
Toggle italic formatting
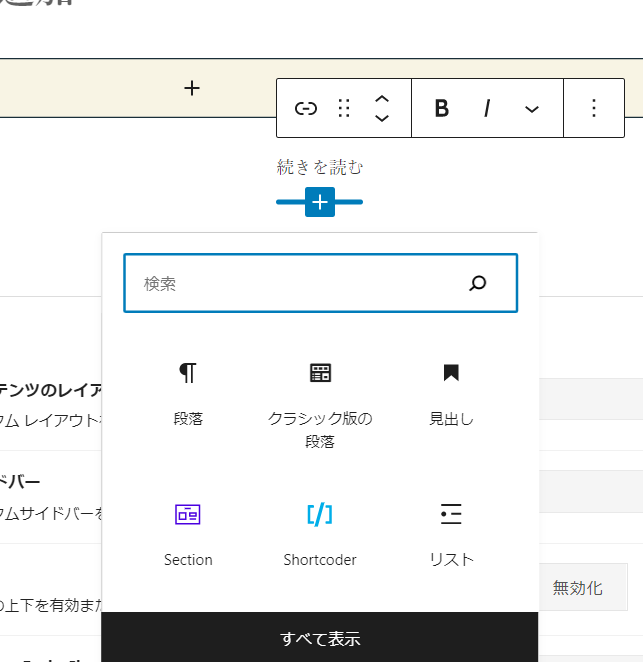pos(487,109)
